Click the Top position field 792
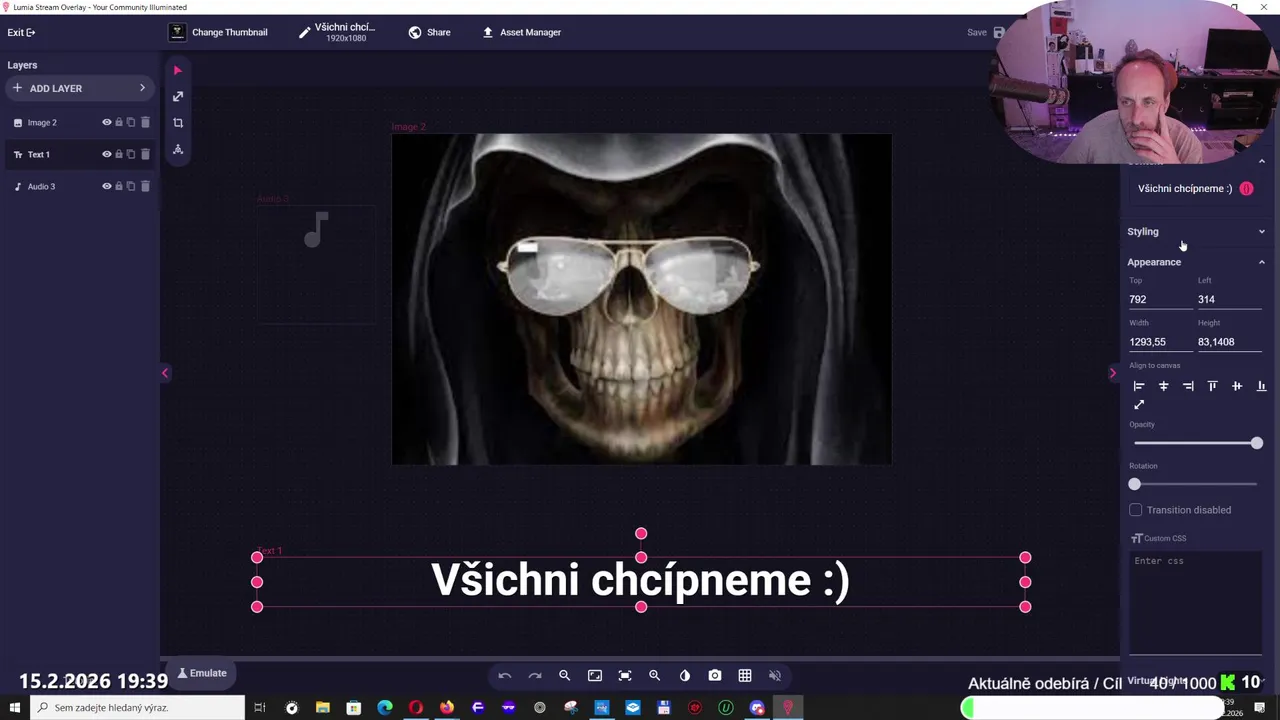This screenshot has height=720, width=1280. (1160, 299)
